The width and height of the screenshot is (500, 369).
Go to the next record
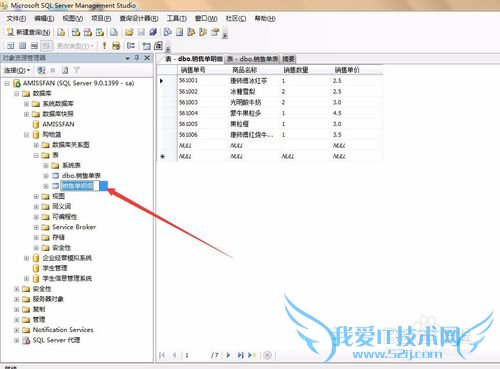(x=228, y=355)
